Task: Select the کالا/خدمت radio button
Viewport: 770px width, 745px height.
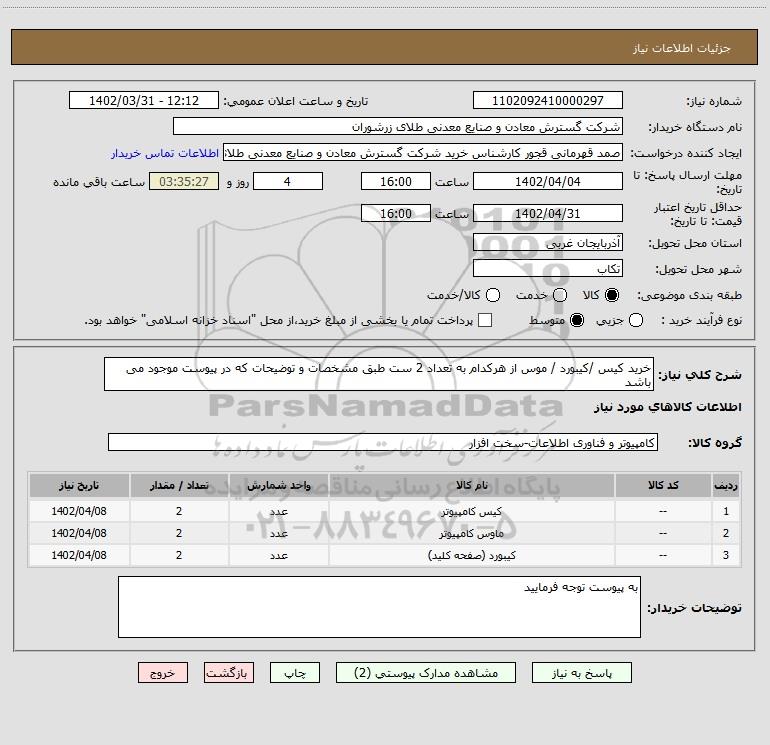Action: tap(493, 295)
